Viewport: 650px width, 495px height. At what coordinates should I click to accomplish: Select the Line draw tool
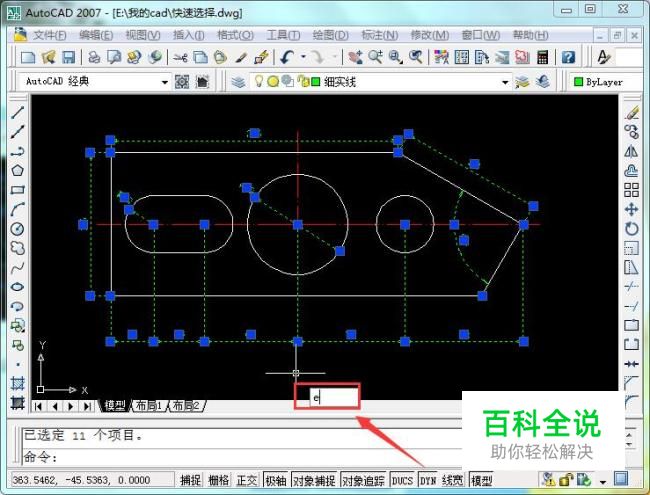coord(17,112)
